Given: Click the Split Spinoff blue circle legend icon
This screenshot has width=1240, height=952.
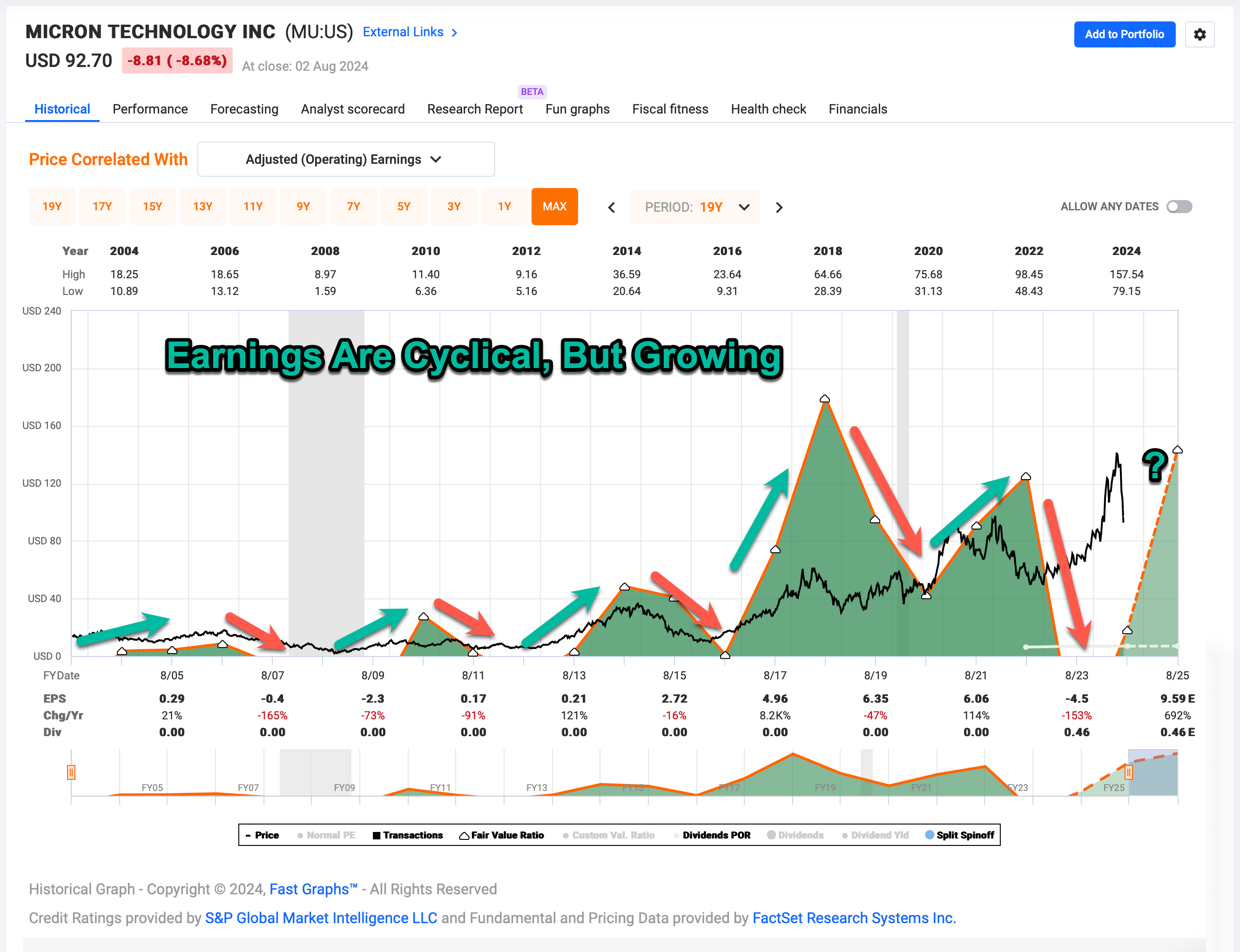Looking at the screenshot, I should coord(930,835).
